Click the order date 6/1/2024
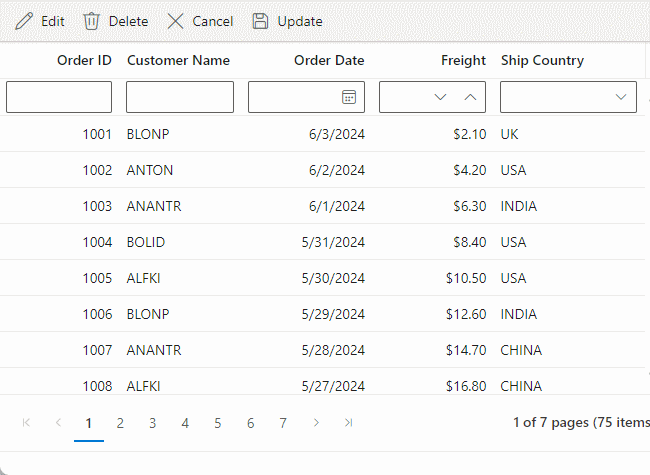 pos(337,206)
